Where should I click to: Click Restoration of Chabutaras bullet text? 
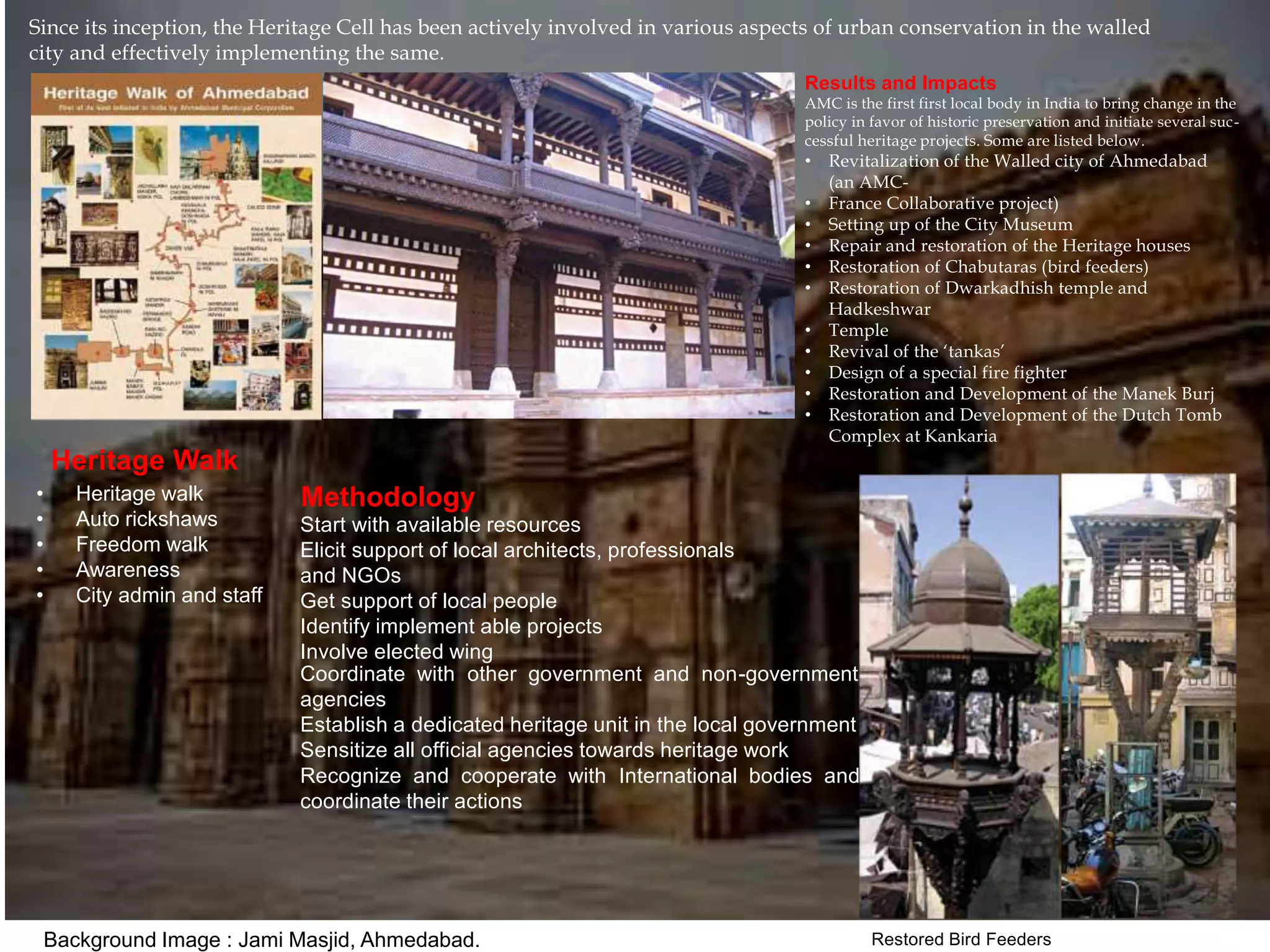988,267
